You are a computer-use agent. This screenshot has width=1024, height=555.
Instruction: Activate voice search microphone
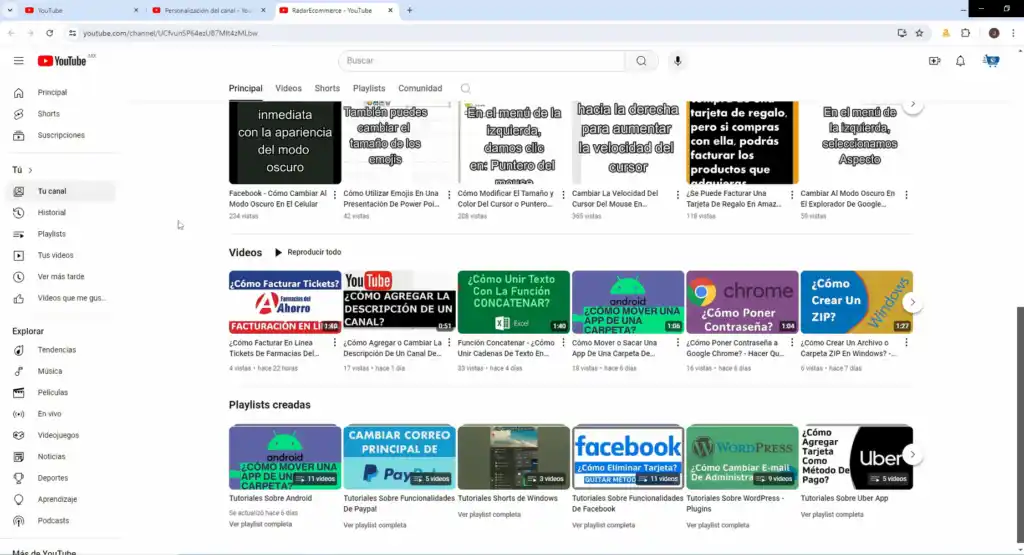coord(677,61)
